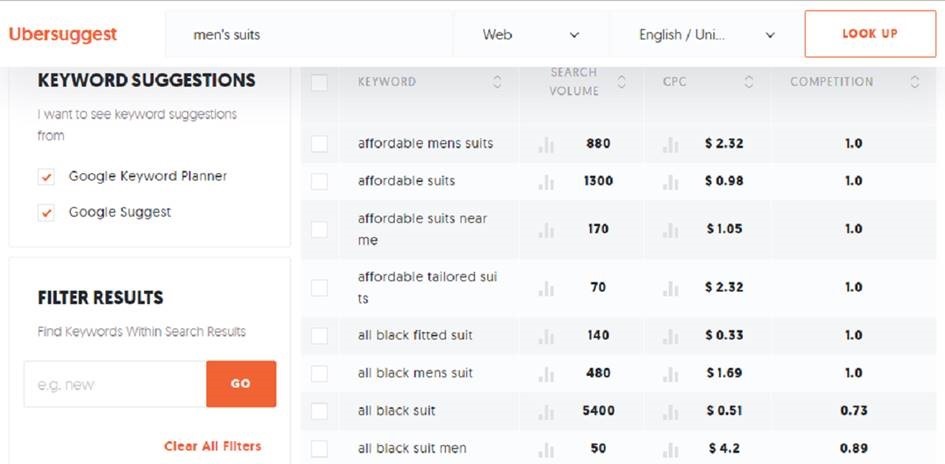Click the search volume chart icon for affordable suits

pos(546,182)
